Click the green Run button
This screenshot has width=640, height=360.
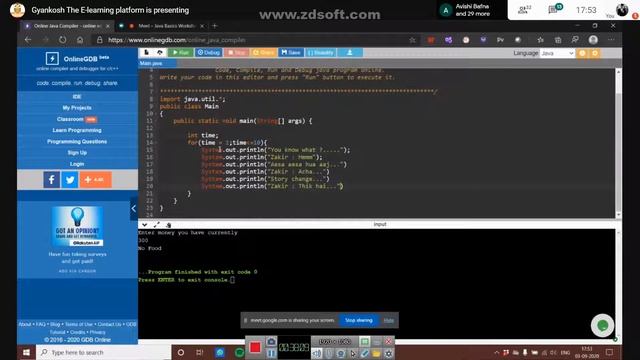pyautogui.click(x=181, y=53)
